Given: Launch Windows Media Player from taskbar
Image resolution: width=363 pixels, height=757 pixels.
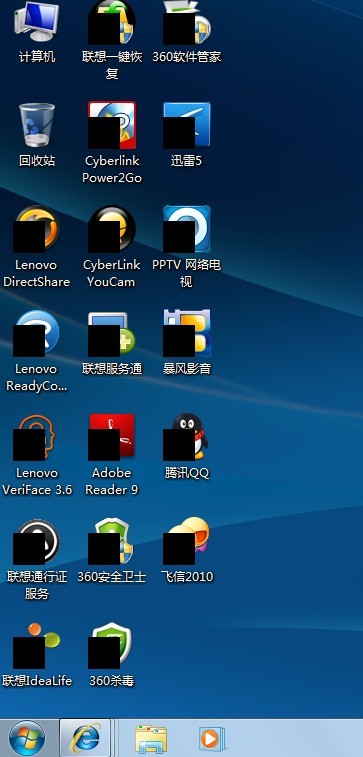Looking at the screenshot, I should point(211,739).
